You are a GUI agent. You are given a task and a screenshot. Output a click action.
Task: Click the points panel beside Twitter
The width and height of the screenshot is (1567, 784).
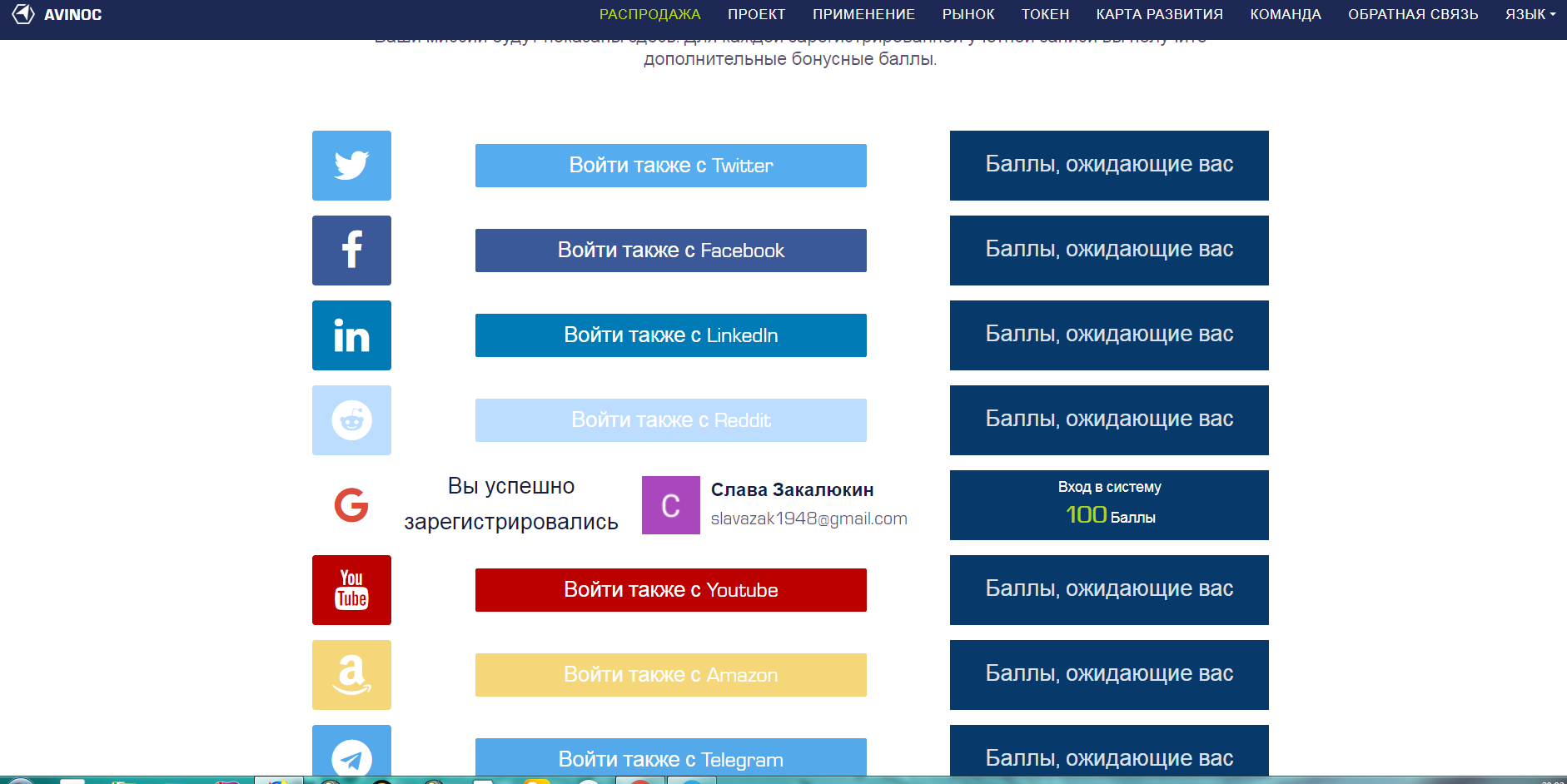tap(1109, 166)
